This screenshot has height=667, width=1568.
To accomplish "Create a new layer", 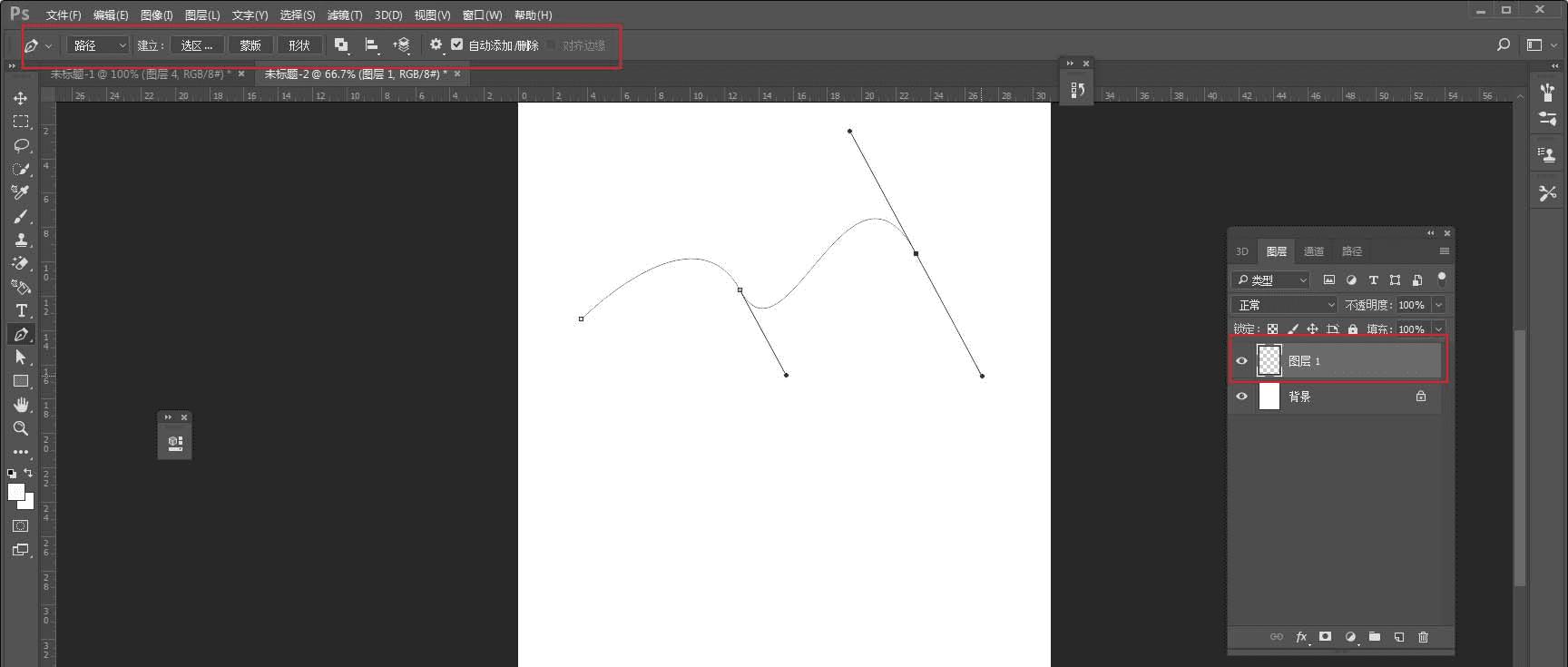I will tap(1399, 637).
